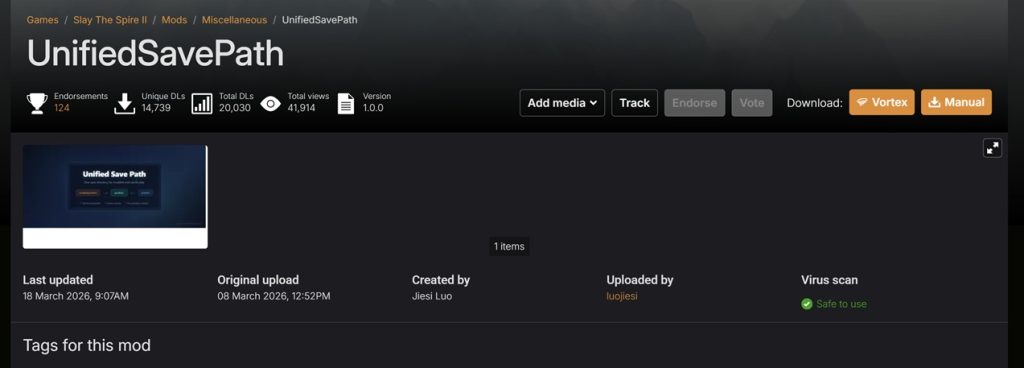Track this mod

(634, 103)
